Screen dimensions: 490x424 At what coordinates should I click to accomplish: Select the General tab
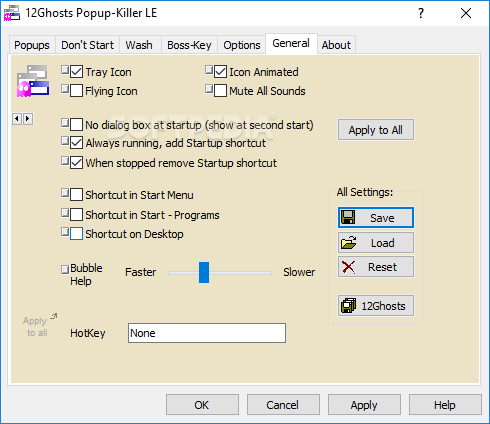point(291,43)
